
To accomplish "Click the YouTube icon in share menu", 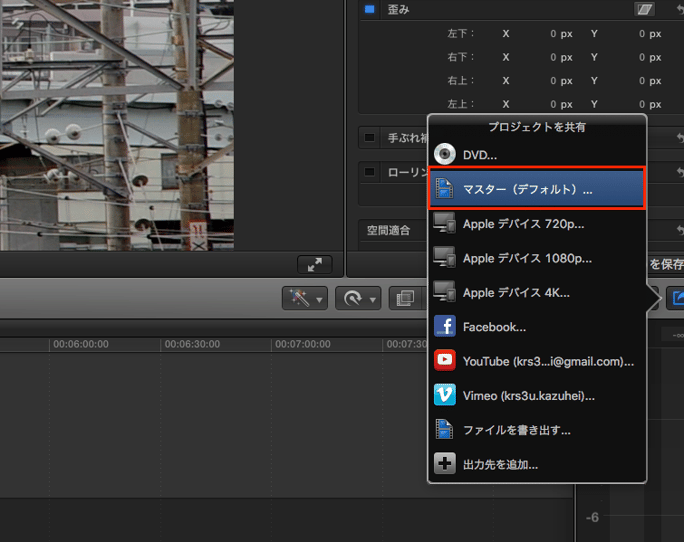I will coord(445,361).
